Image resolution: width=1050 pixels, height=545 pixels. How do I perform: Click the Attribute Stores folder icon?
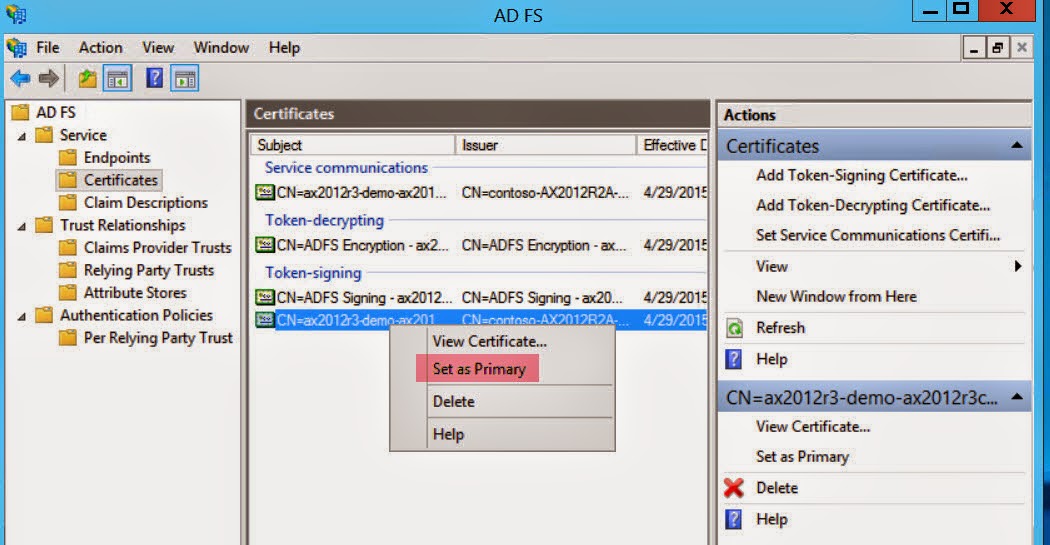point(68,293)
